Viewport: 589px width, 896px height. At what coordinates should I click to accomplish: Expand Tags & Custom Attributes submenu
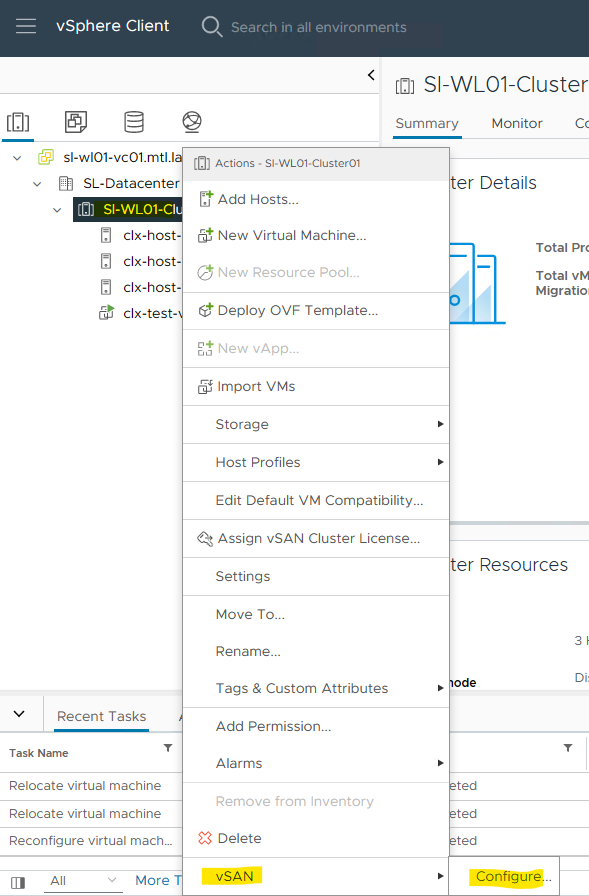(316, 688)
